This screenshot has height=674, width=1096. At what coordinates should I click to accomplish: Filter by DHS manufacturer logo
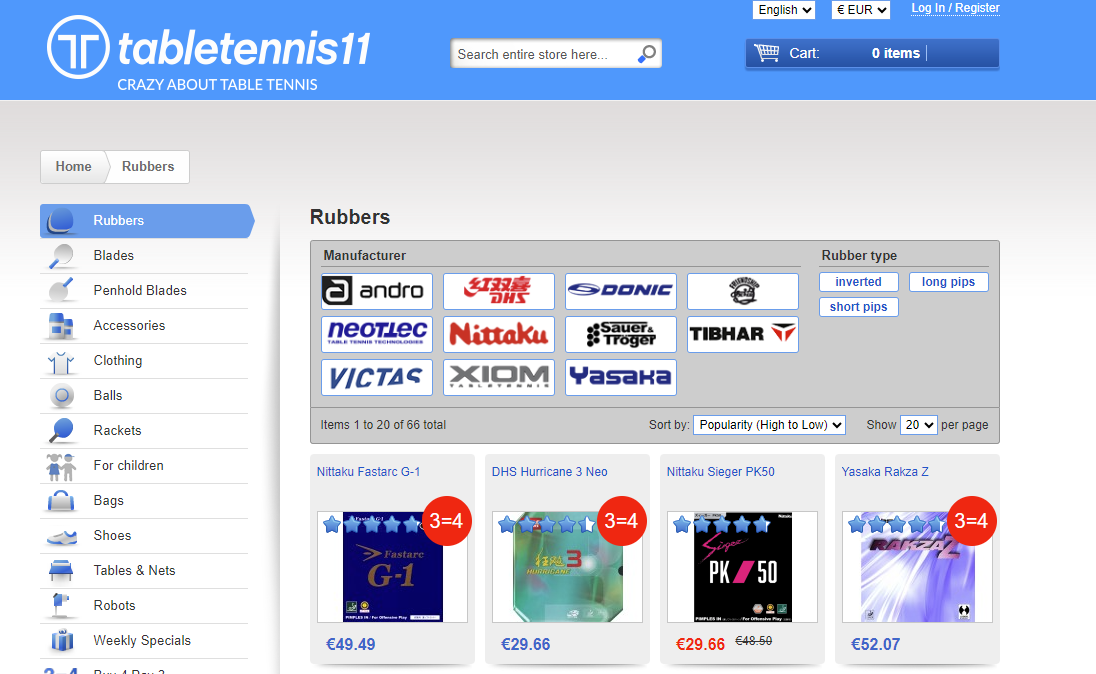pos(498,291)
